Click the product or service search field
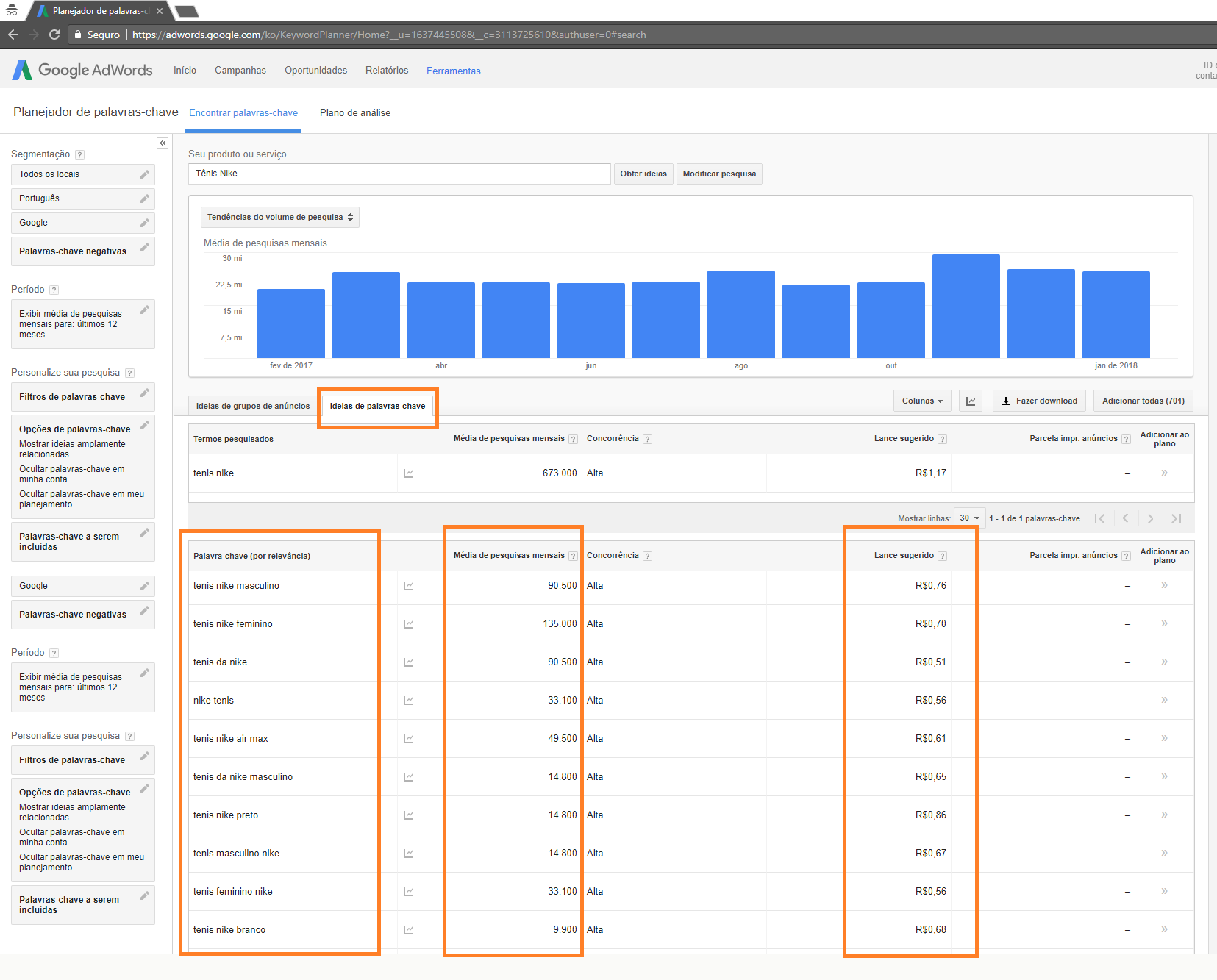1217x980 pixels. point(399,174)
